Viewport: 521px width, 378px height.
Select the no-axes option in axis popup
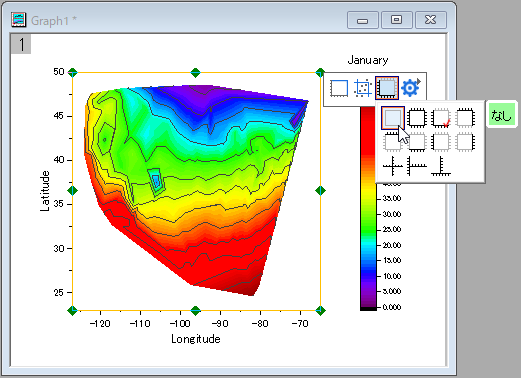(393, 118)
